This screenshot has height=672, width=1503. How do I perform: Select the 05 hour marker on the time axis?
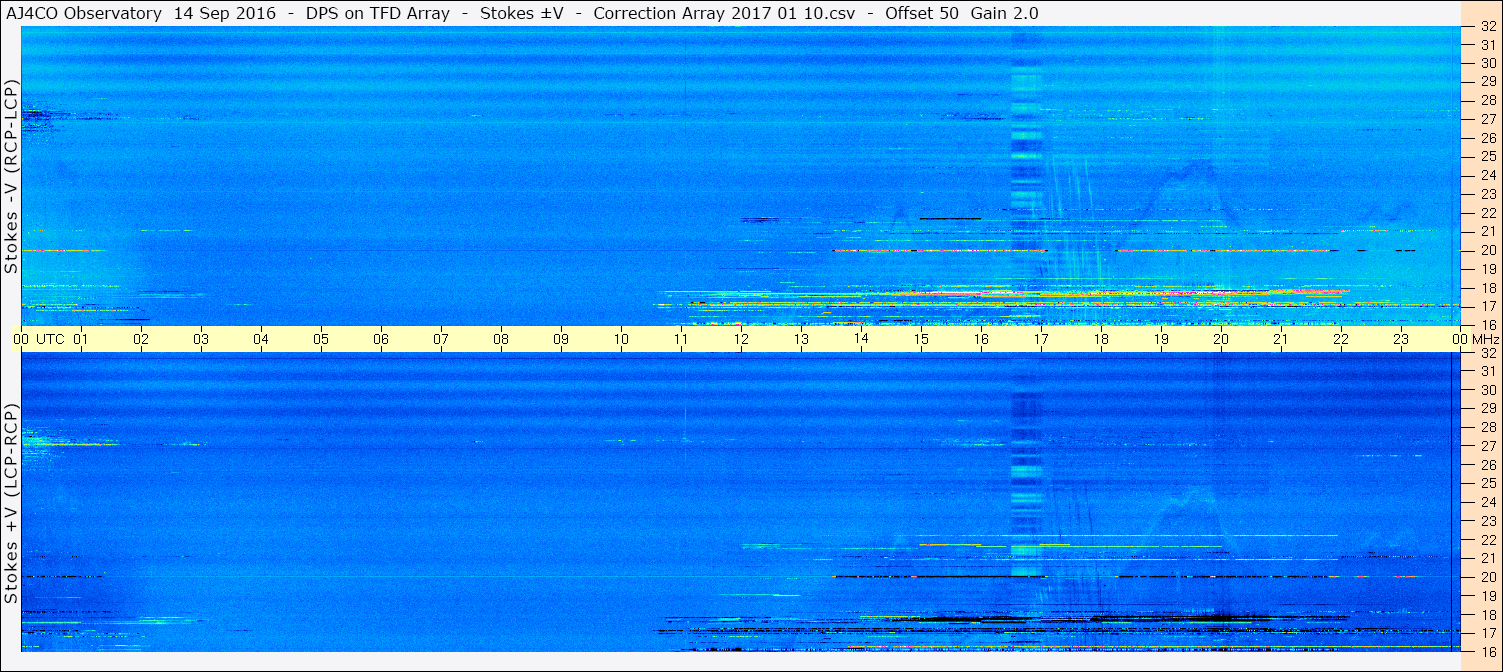[x=321, y=339]
